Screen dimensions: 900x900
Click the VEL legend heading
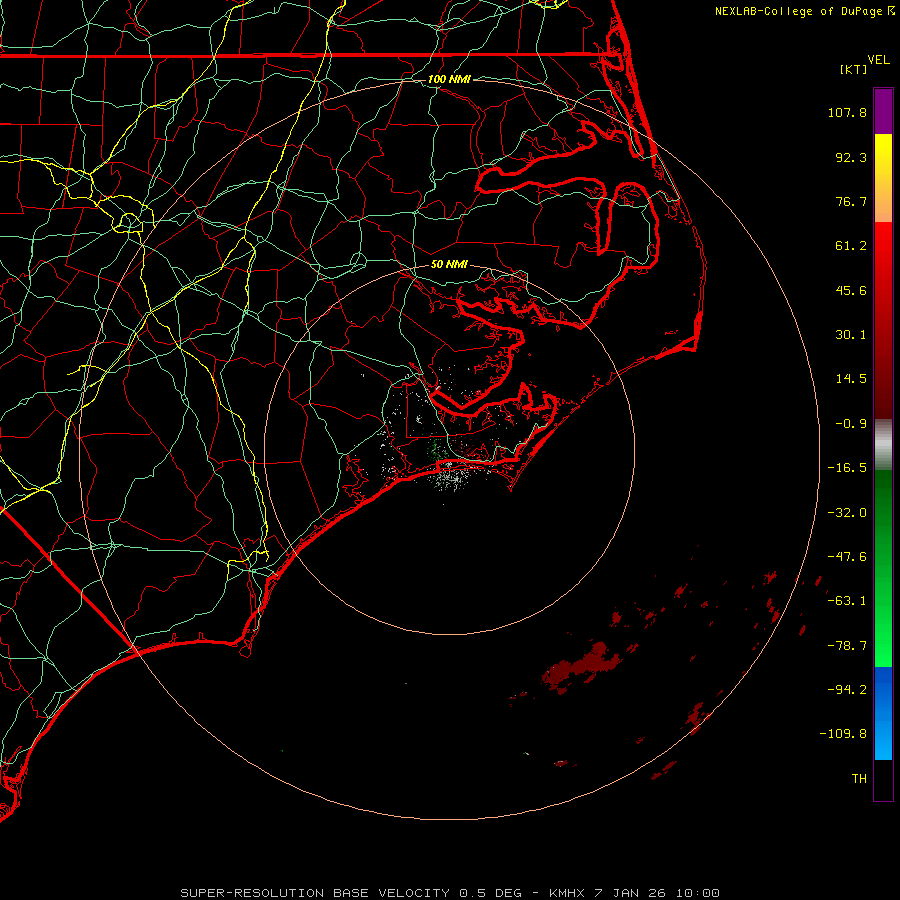point(878,60)
